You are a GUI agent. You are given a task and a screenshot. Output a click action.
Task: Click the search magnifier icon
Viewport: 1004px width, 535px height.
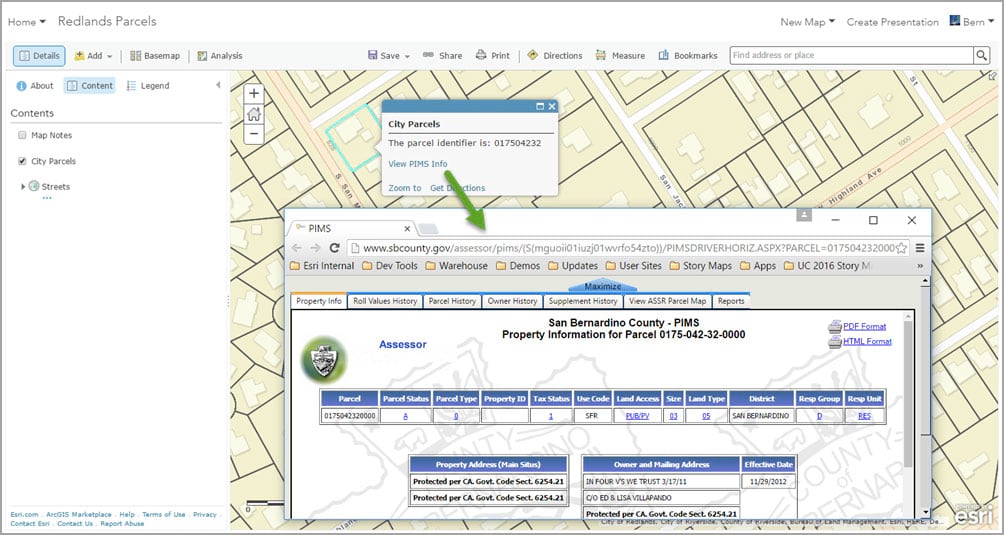coord(982,56)
